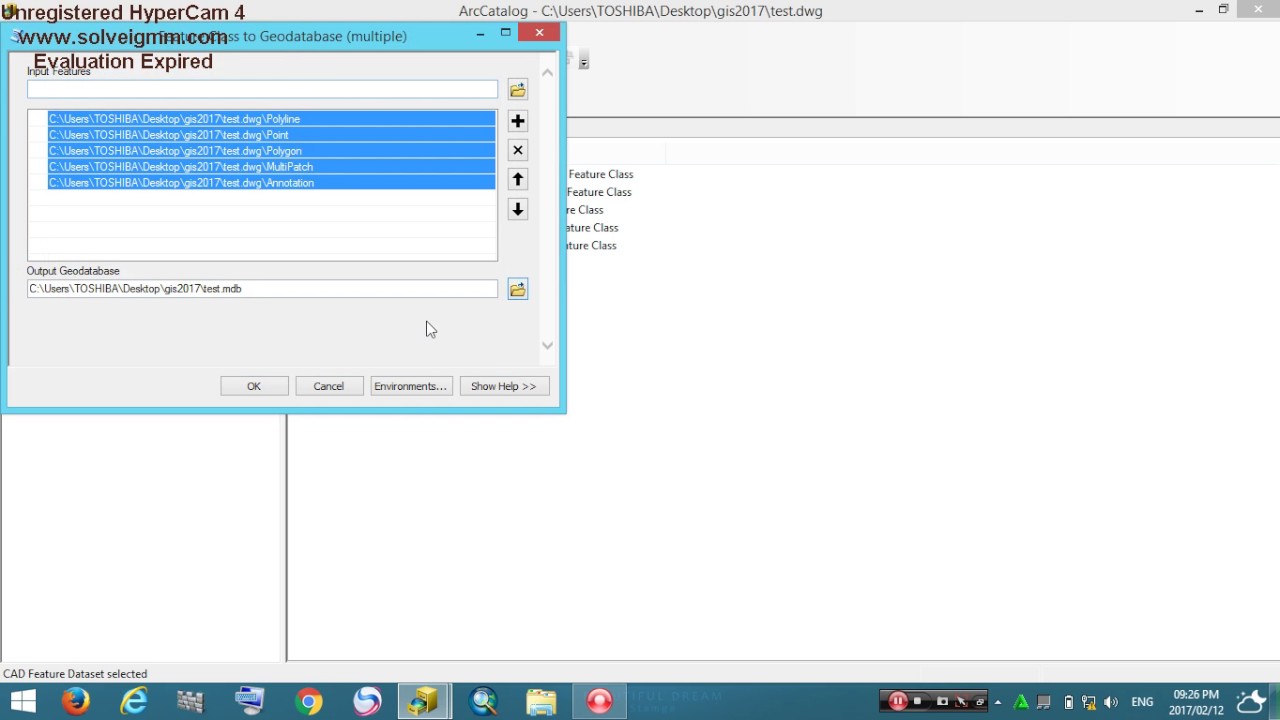The height and width of the screenshot is (720, 1280).
Task: Open the network tray icon
Action: click(1089, 702)
